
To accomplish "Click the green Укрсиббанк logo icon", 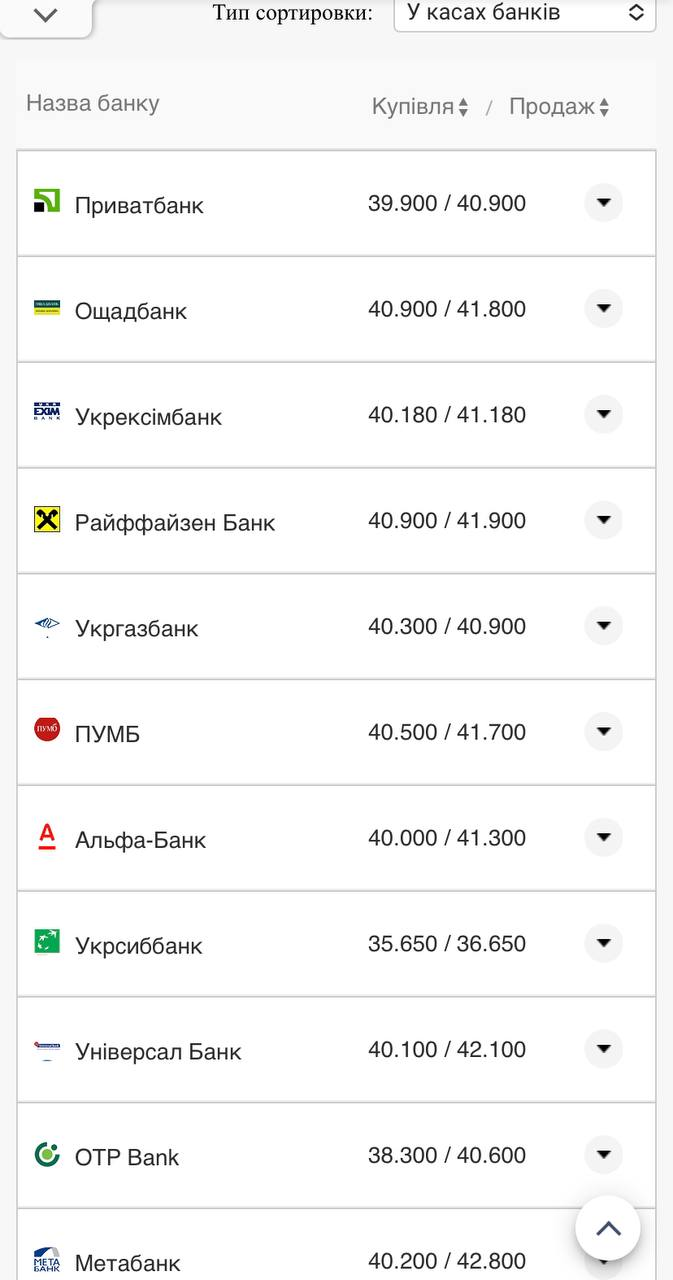I will coord(47,942).
